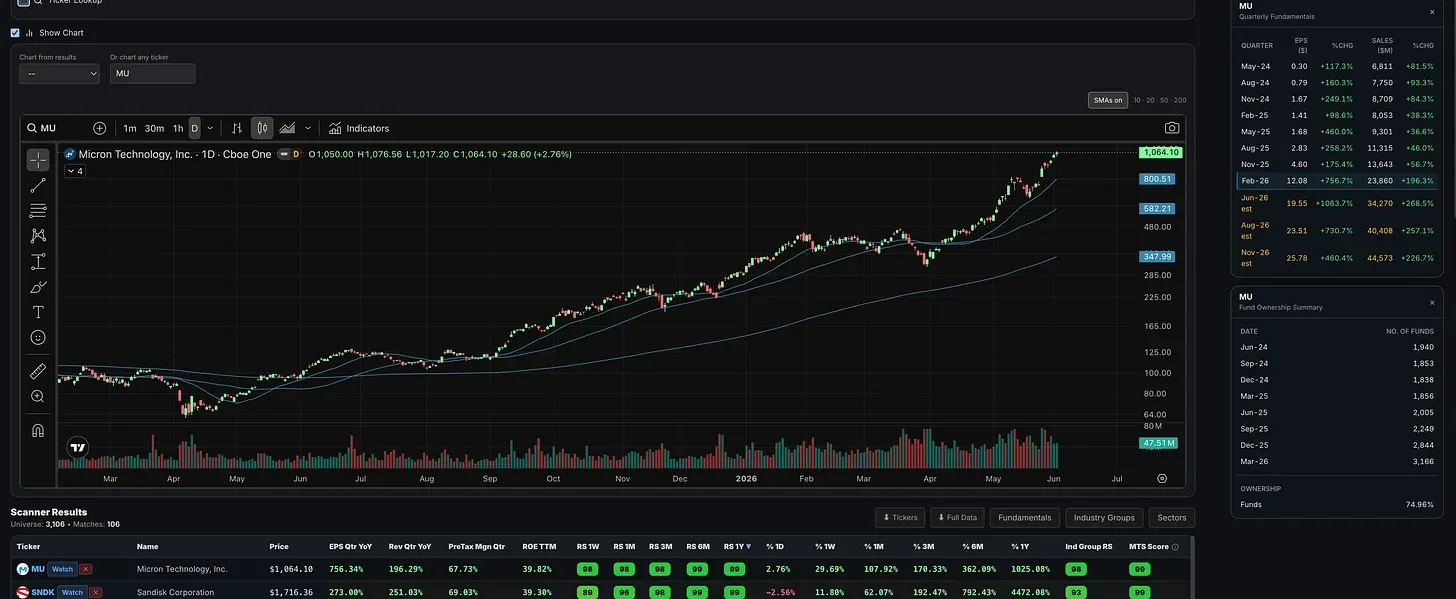Select the XABCD pattern tool
Image resolution: width=1456 pixels, height=599 pixels.
[38, 236]
